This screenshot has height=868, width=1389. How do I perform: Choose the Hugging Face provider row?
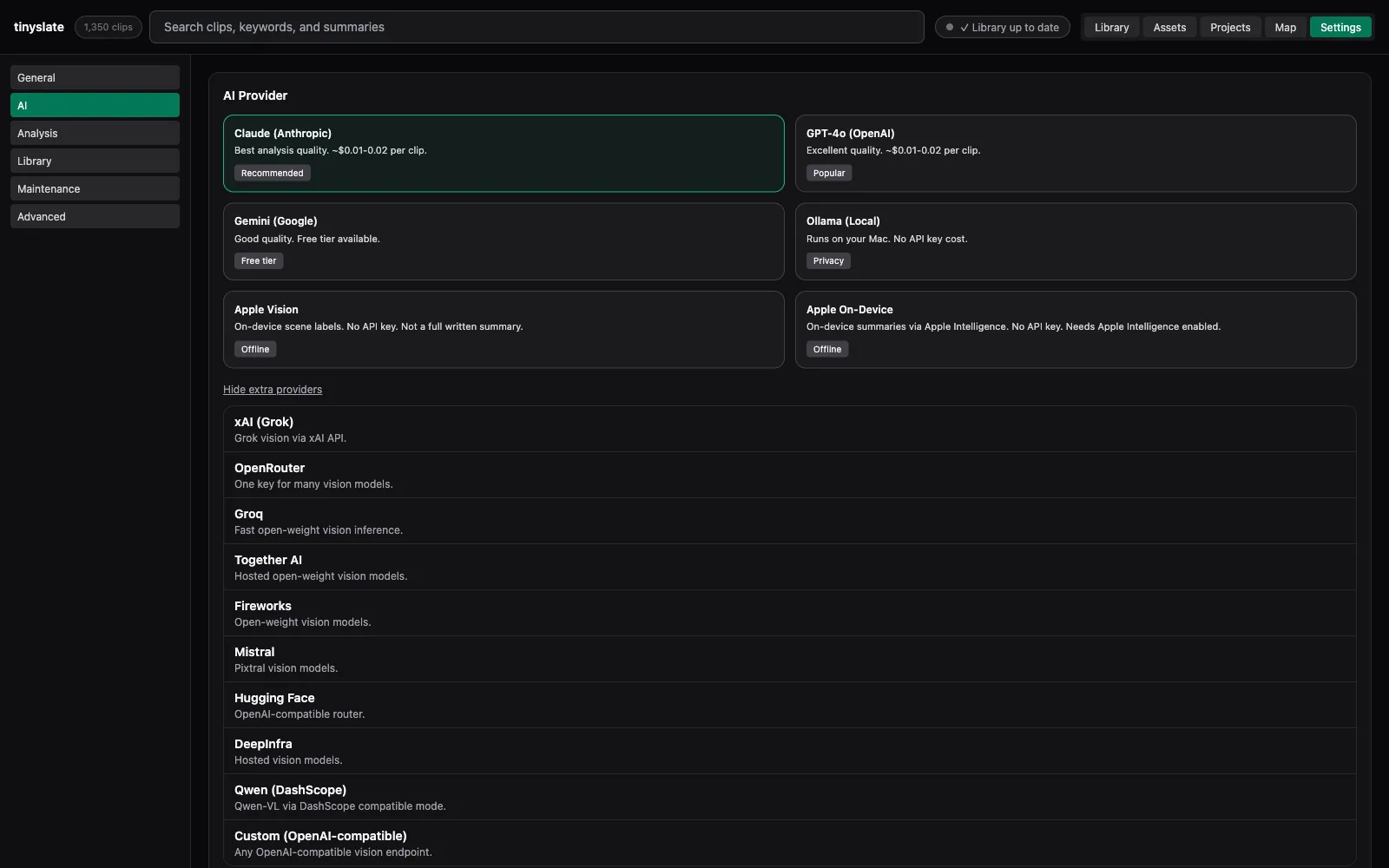click(790, 705)
